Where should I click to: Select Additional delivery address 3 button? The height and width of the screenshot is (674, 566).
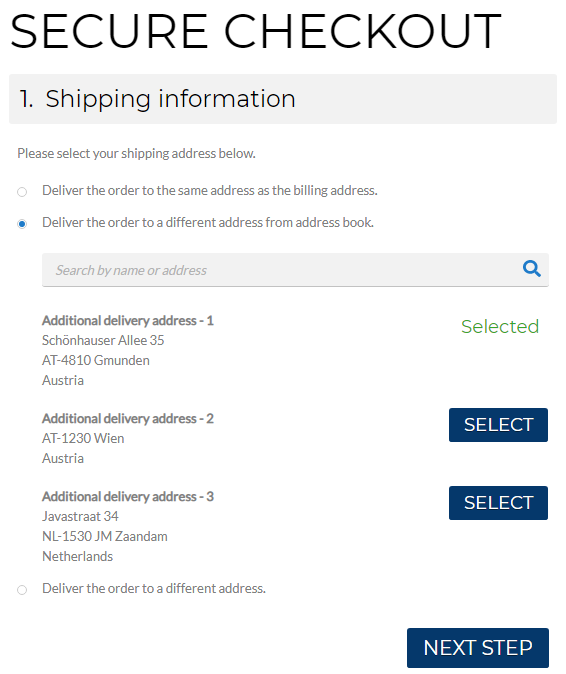498,503
